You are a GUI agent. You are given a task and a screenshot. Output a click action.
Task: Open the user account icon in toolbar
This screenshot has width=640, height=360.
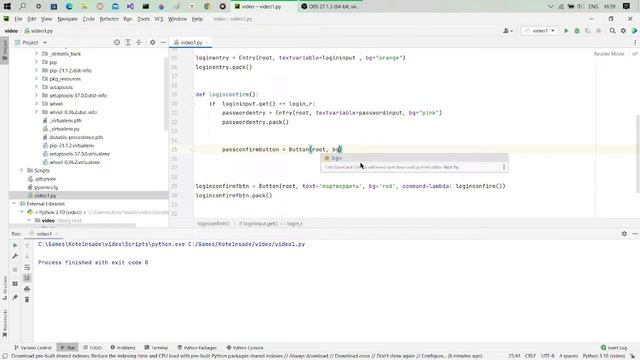[x=507, y=31]
